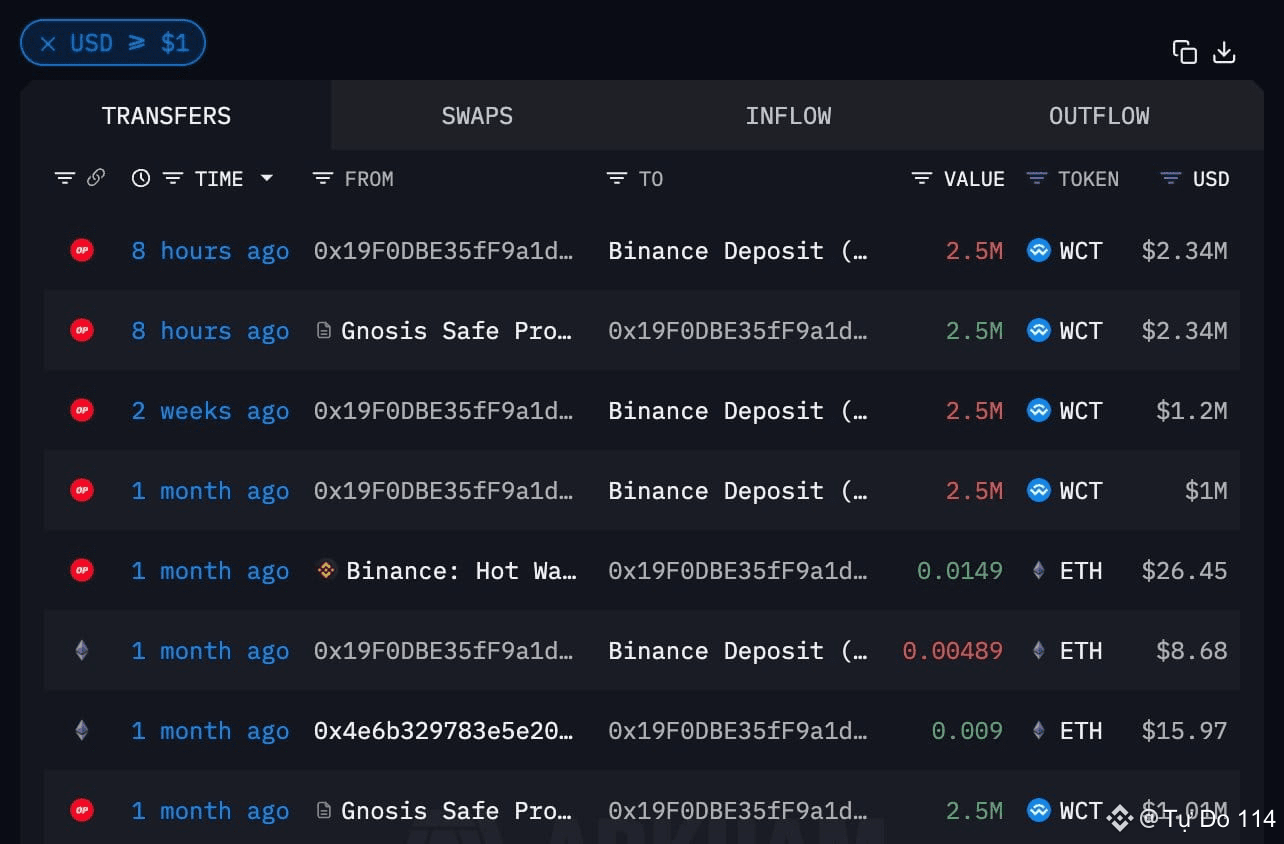Click Ethereum chain icon in the $8.68 row

[x=82, y=650]
